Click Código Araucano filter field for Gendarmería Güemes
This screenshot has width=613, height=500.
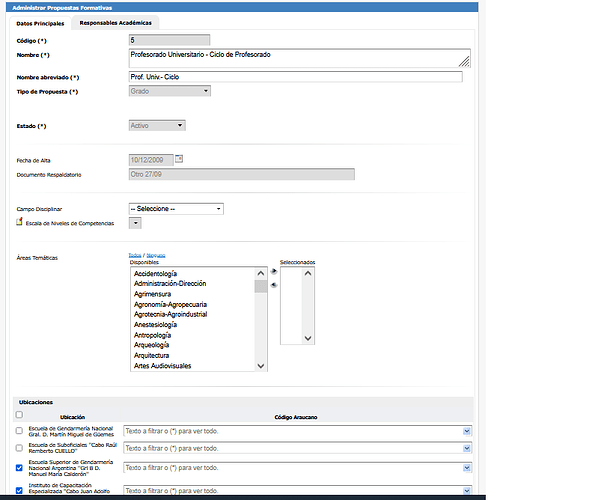click(x=298, y=431)
